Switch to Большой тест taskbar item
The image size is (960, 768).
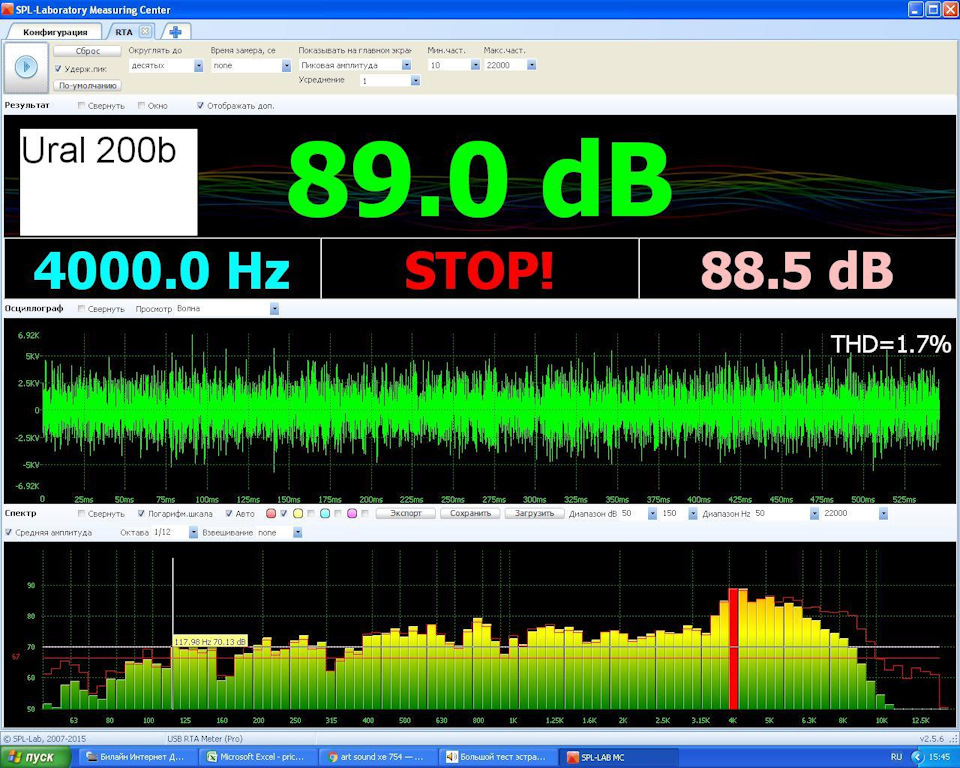[x=499, y=757]
